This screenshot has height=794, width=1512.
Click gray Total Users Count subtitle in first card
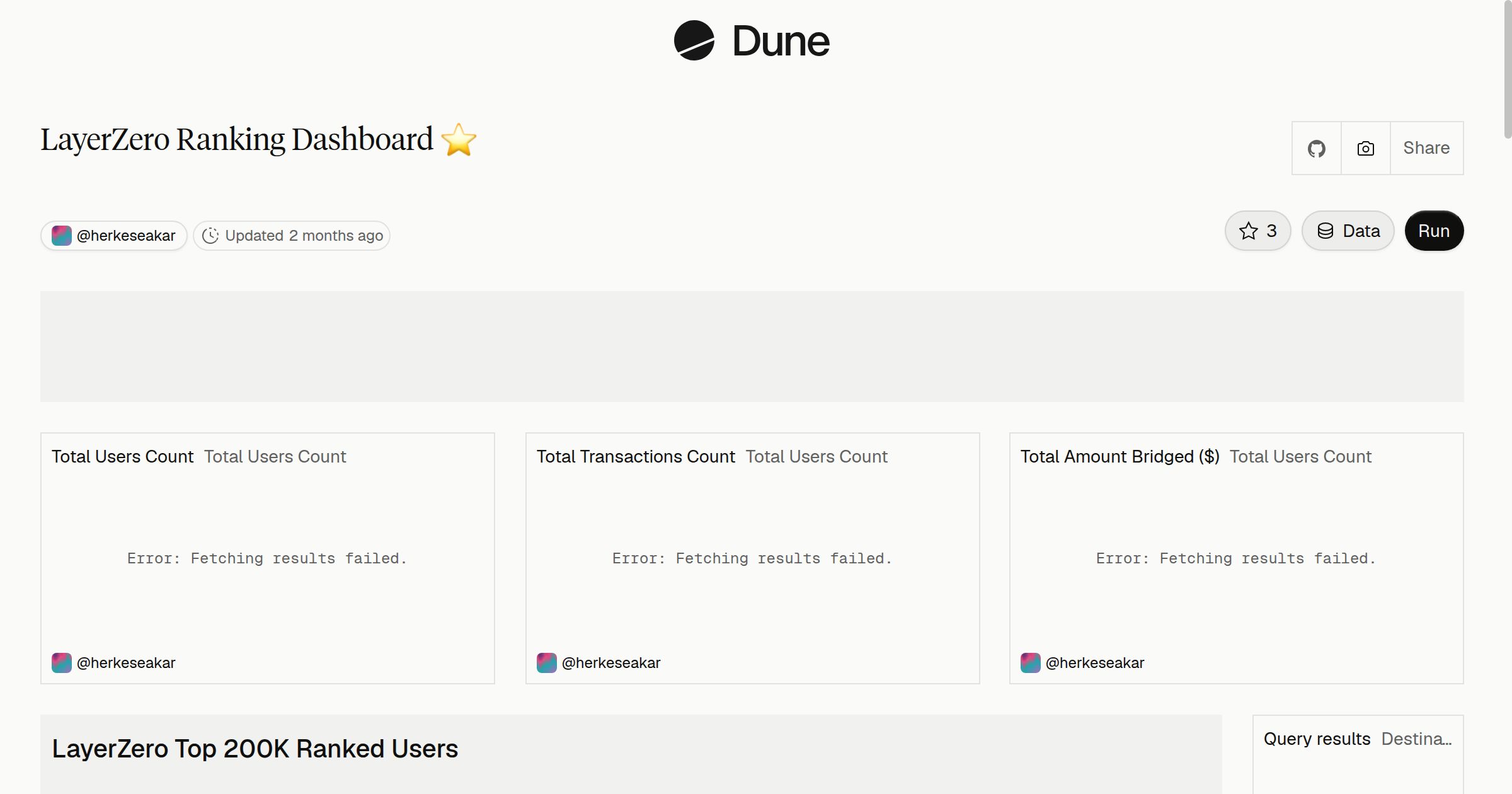pyautogui.click(x=275, y=456)
